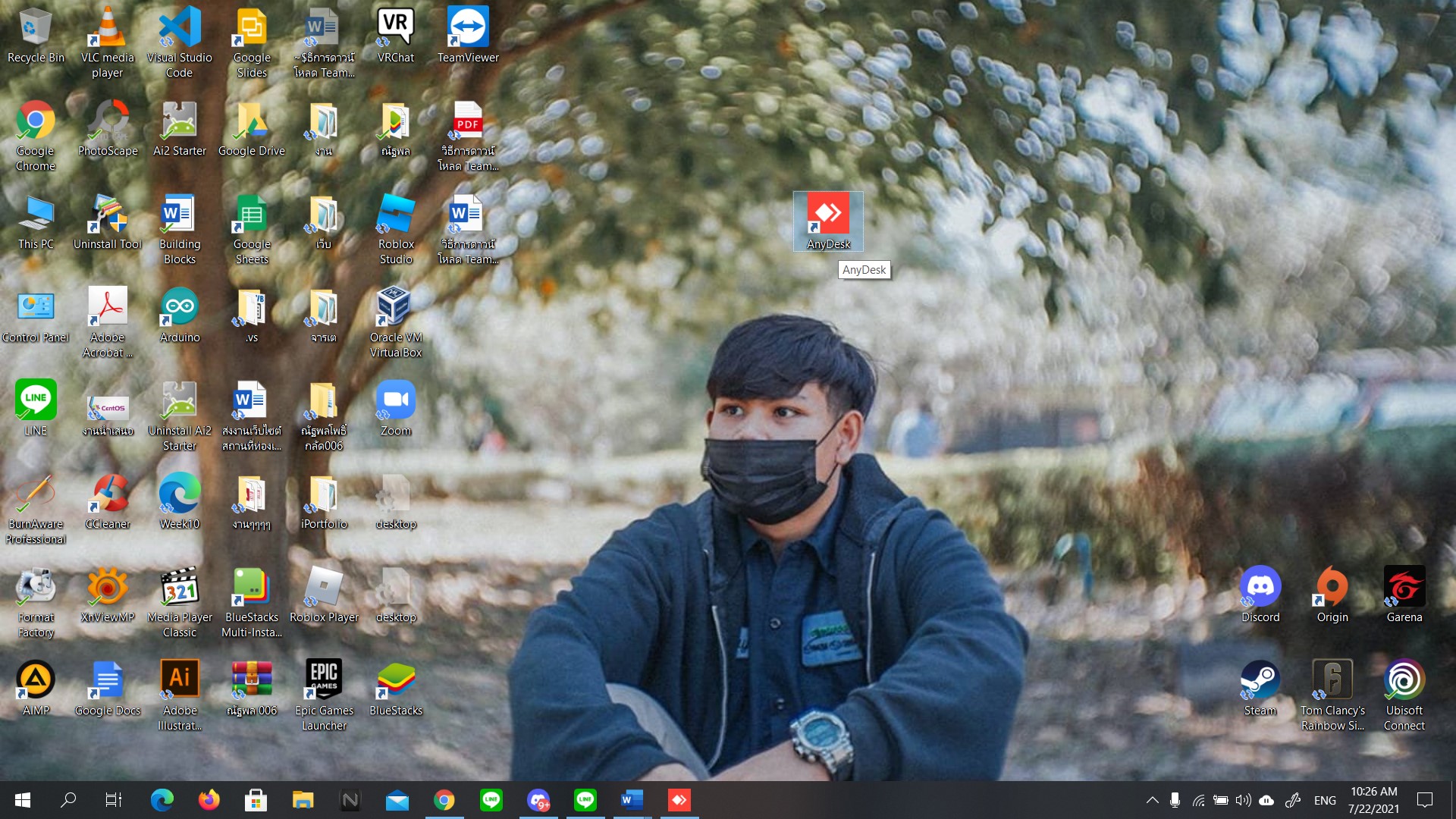Select the Google Docs shortcut

click(x=108, y=689)
